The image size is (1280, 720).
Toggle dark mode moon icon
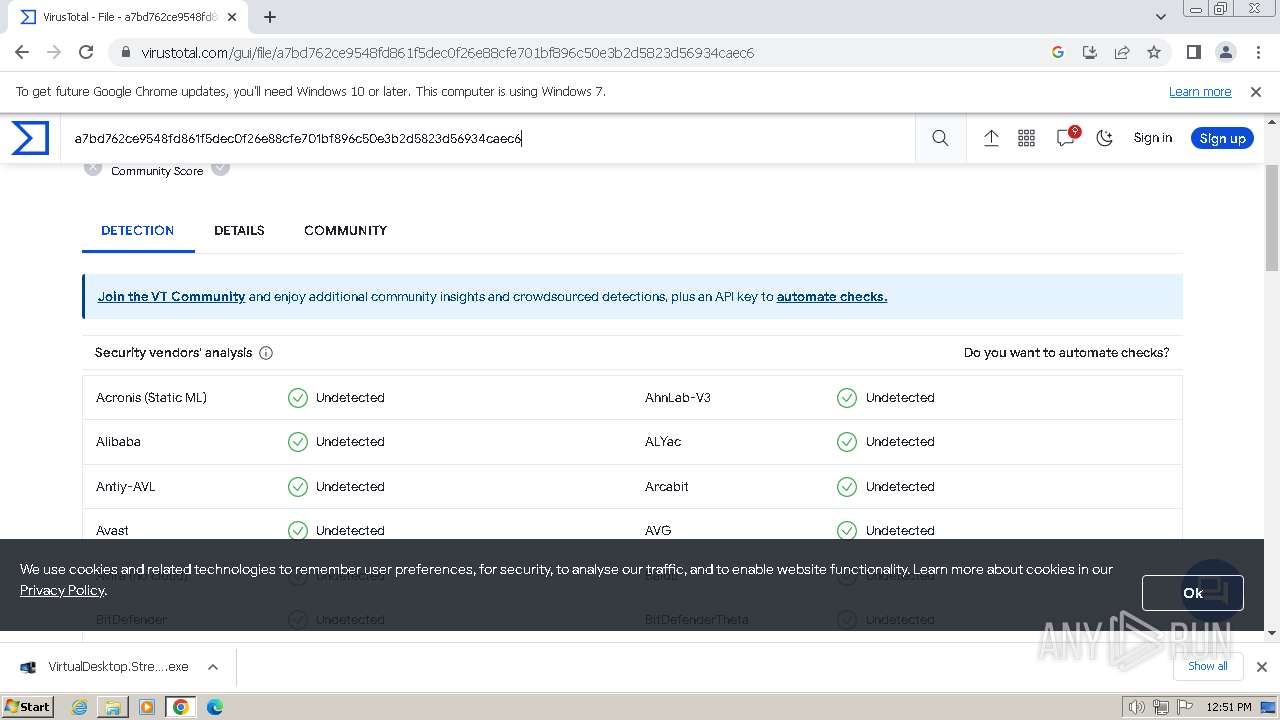(x=1104, y=138)
